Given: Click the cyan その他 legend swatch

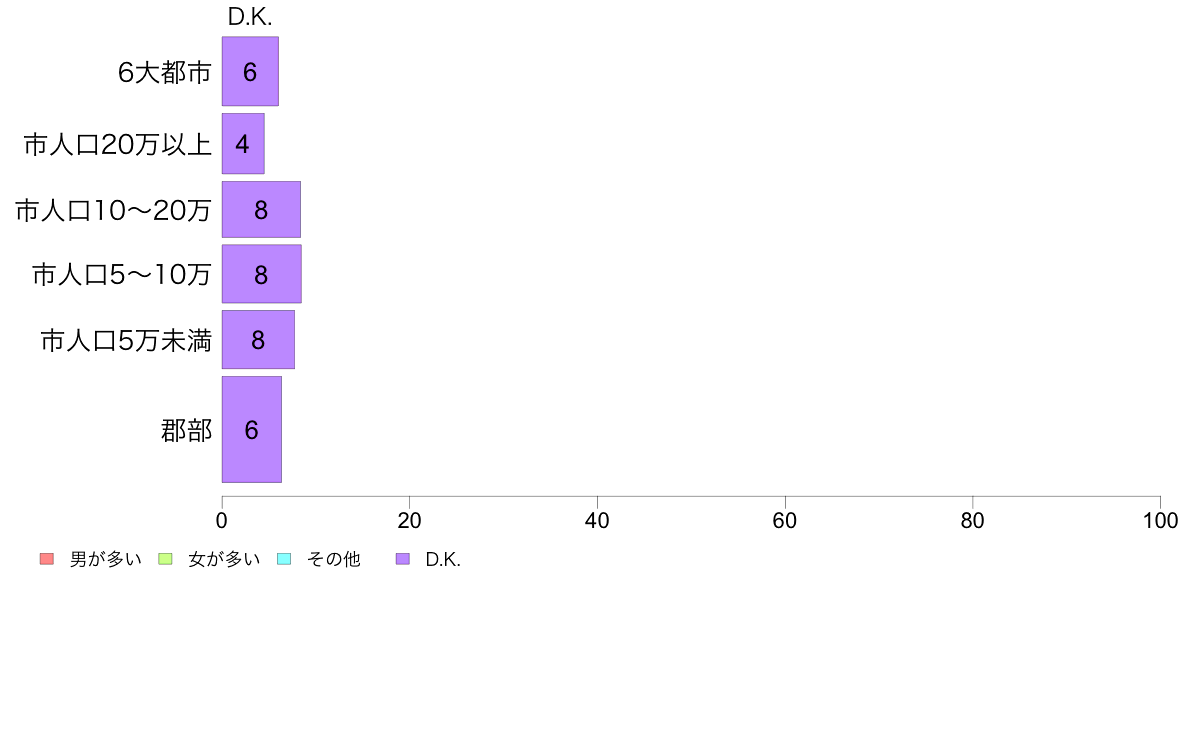Looking at the screenshot, I should tap(284, 559).
